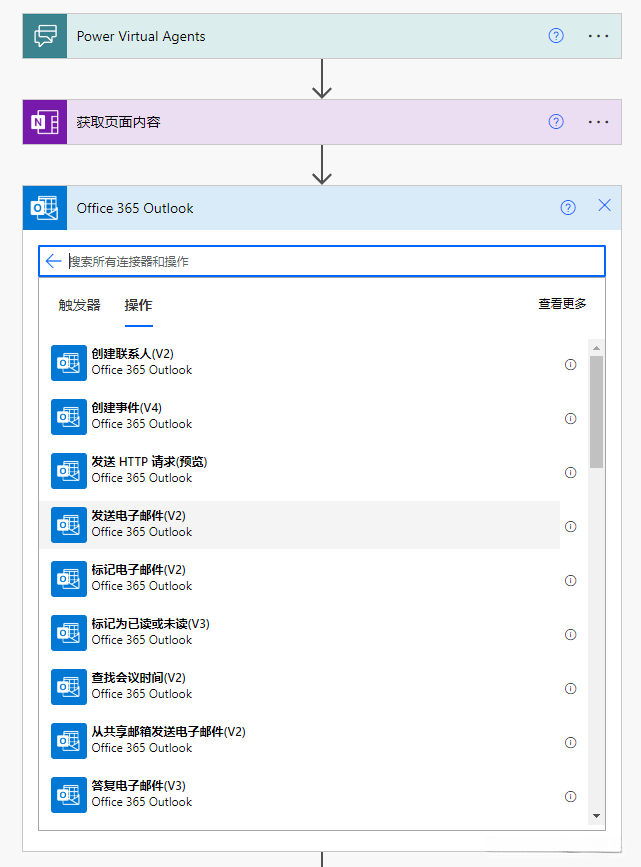Choose the 发送电子邮件(V2) action

click(x=300, y=525)
